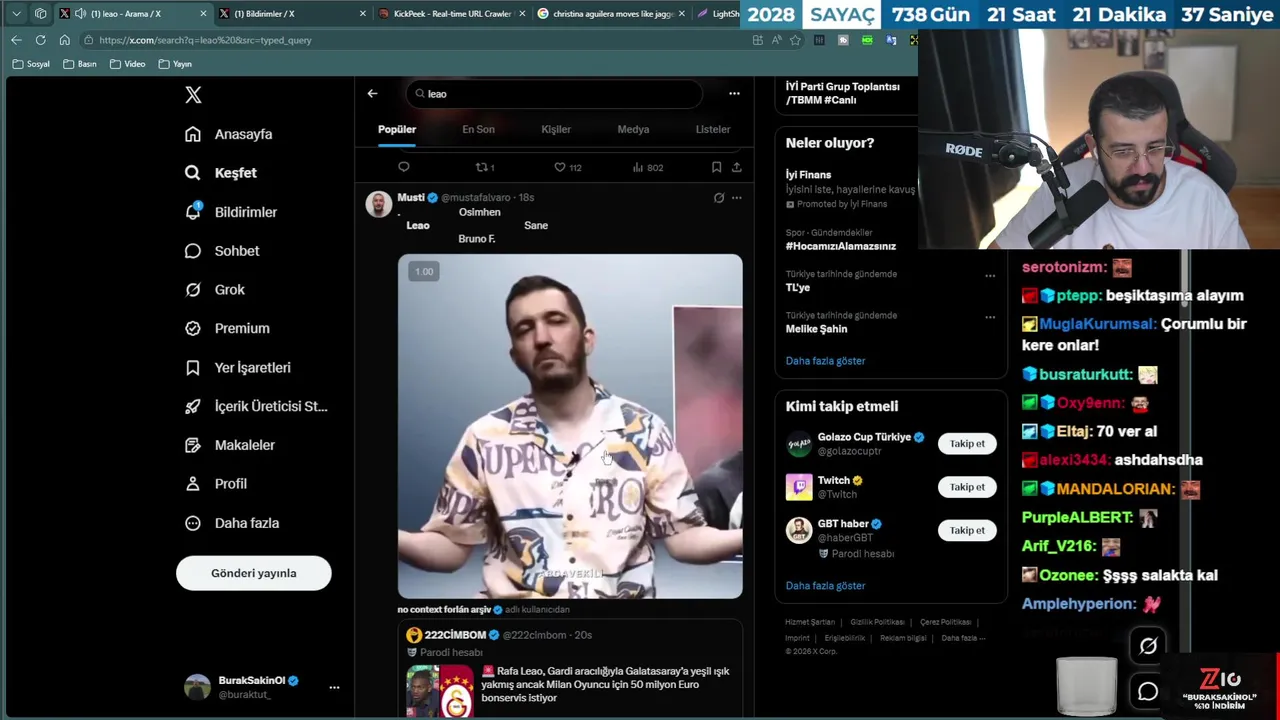Switch to the Medya tab

(x=633, y=129)
